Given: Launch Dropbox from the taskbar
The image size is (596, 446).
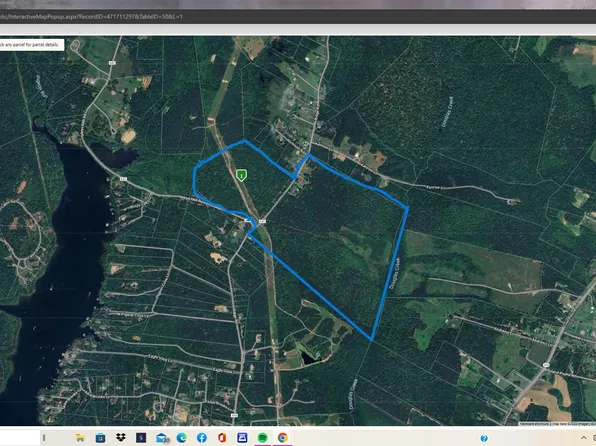Looking at the screenshot, I should (x=120, y=438).
